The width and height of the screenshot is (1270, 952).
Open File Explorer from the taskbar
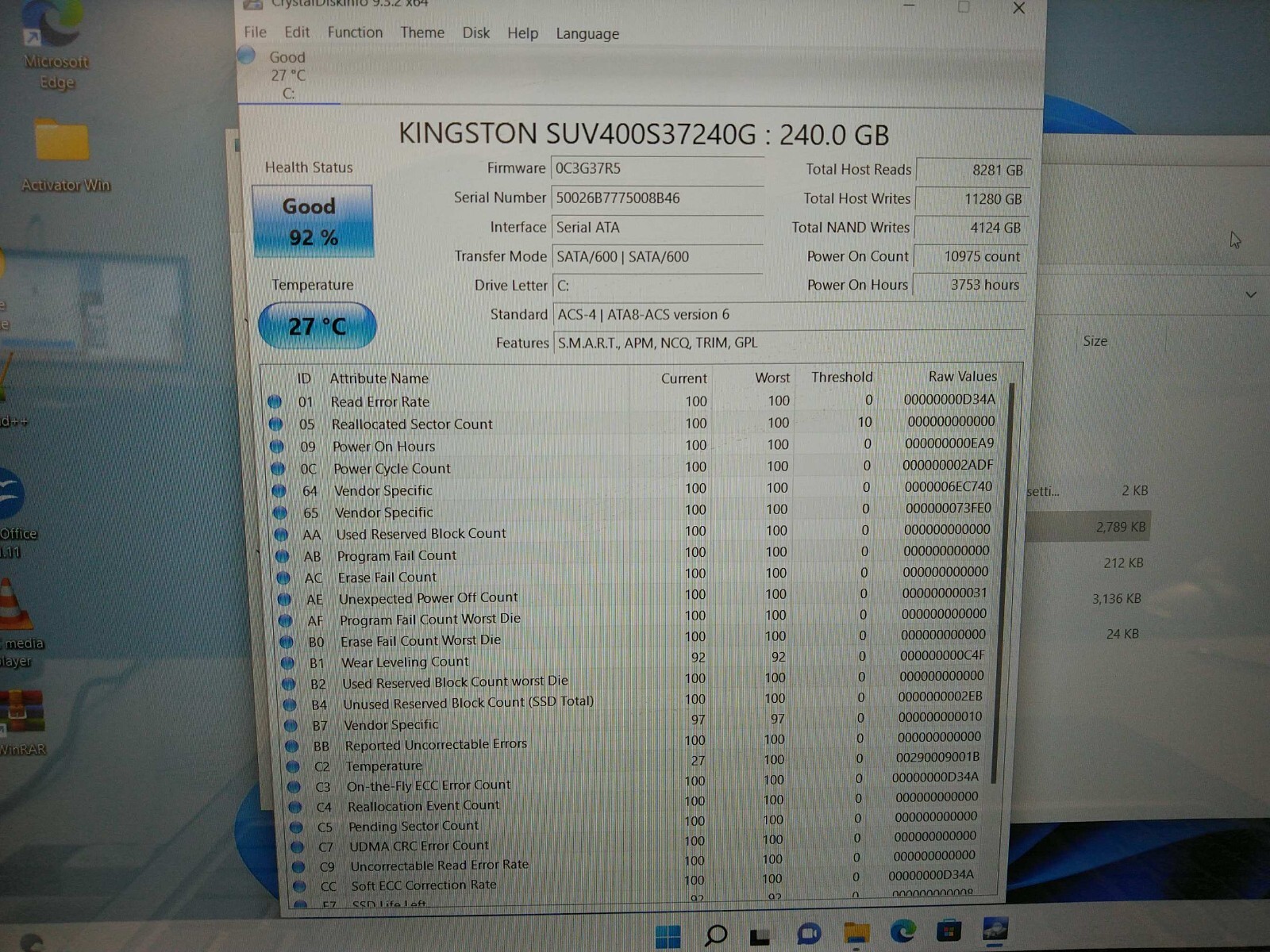(856, 934)
